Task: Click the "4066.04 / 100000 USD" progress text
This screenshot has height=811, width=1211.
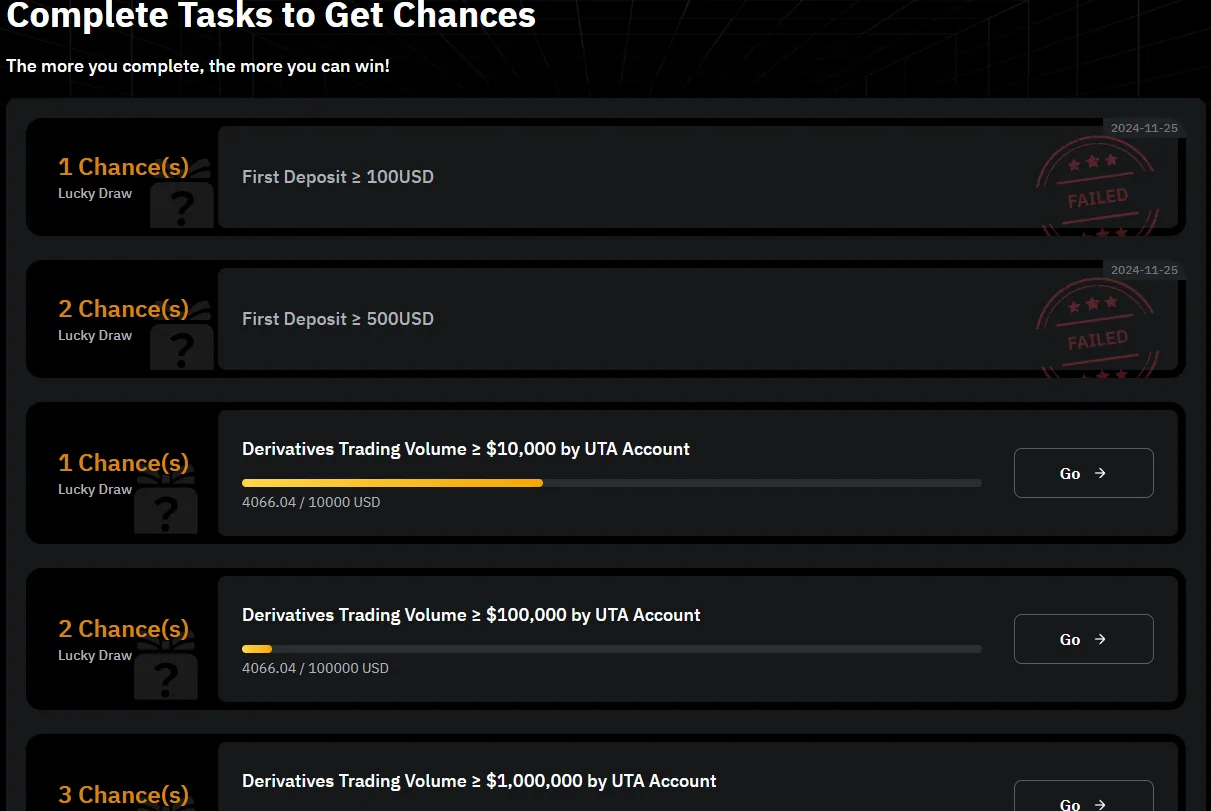Action: (x=315, y=668)
